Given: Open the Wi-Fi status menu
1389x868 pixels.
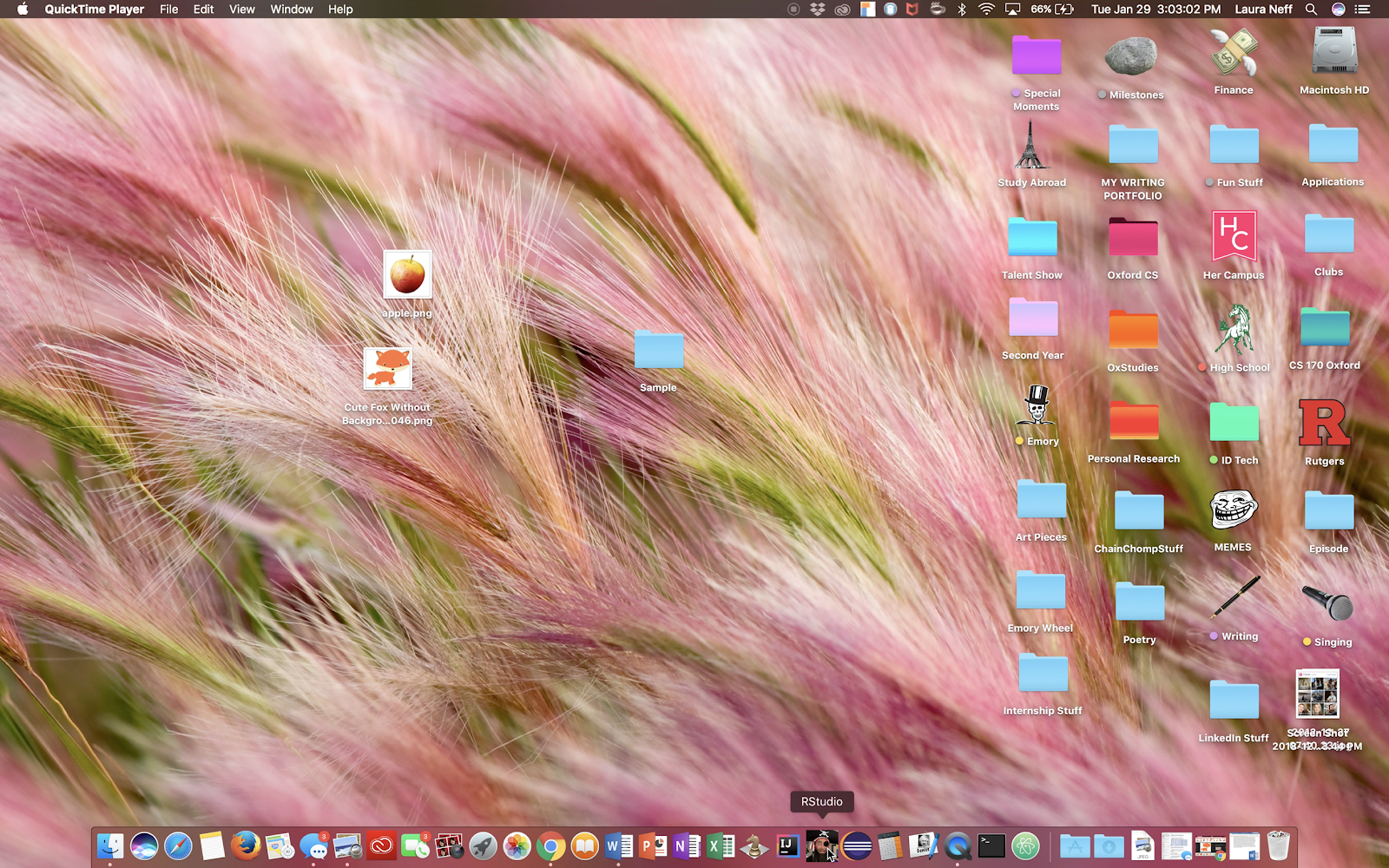Looking at the screenshot, I should click(986, 10).
